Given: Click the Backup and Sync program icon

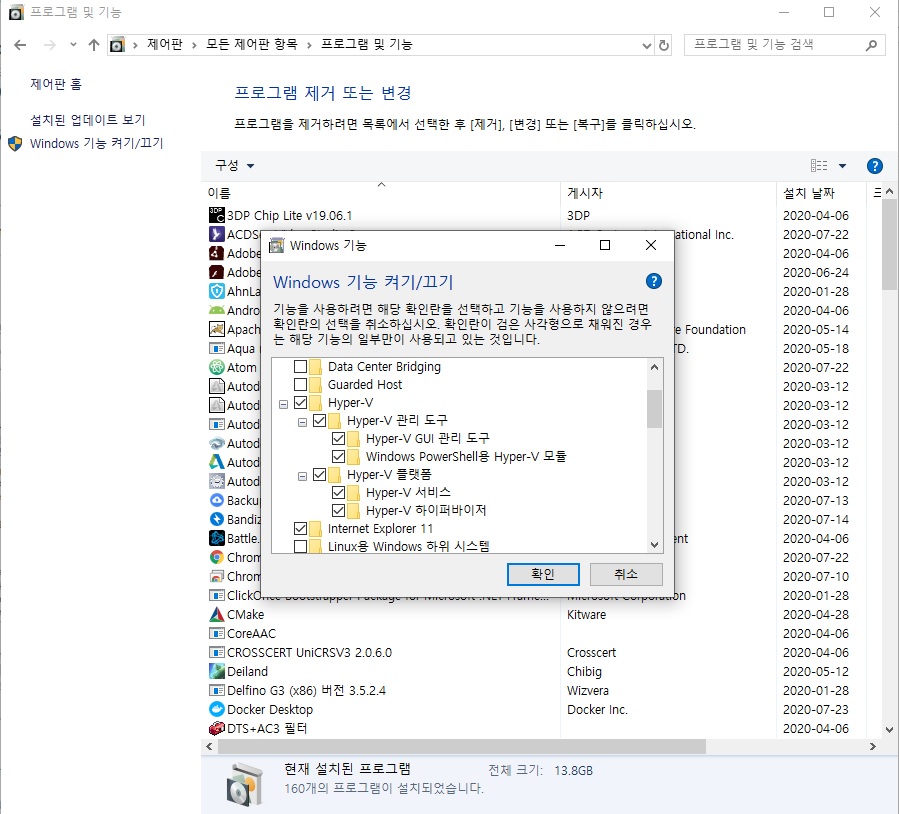Looking at the screenshot, I should point(216,500).
